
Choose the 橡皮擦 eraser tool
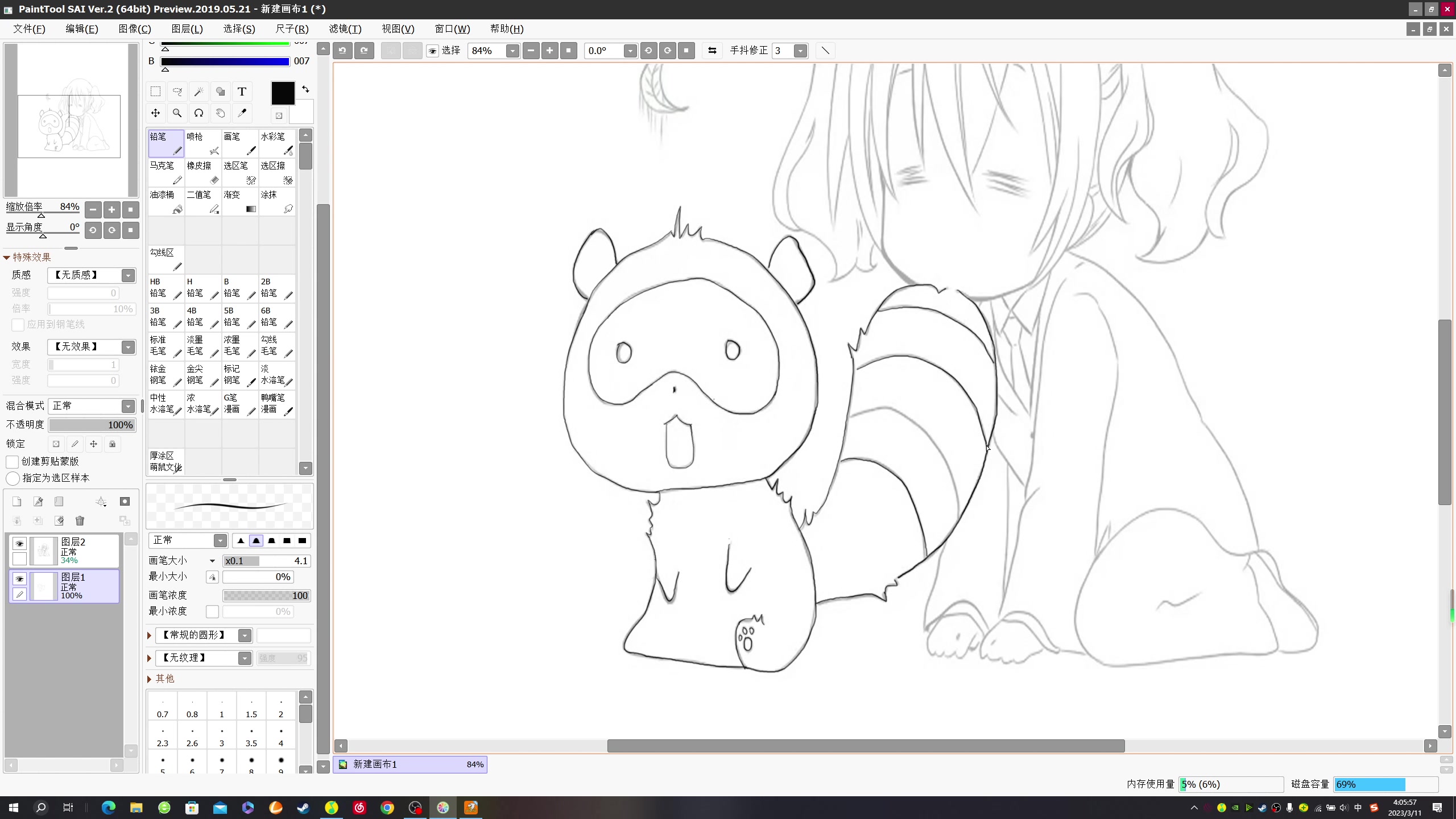[203, 172]
